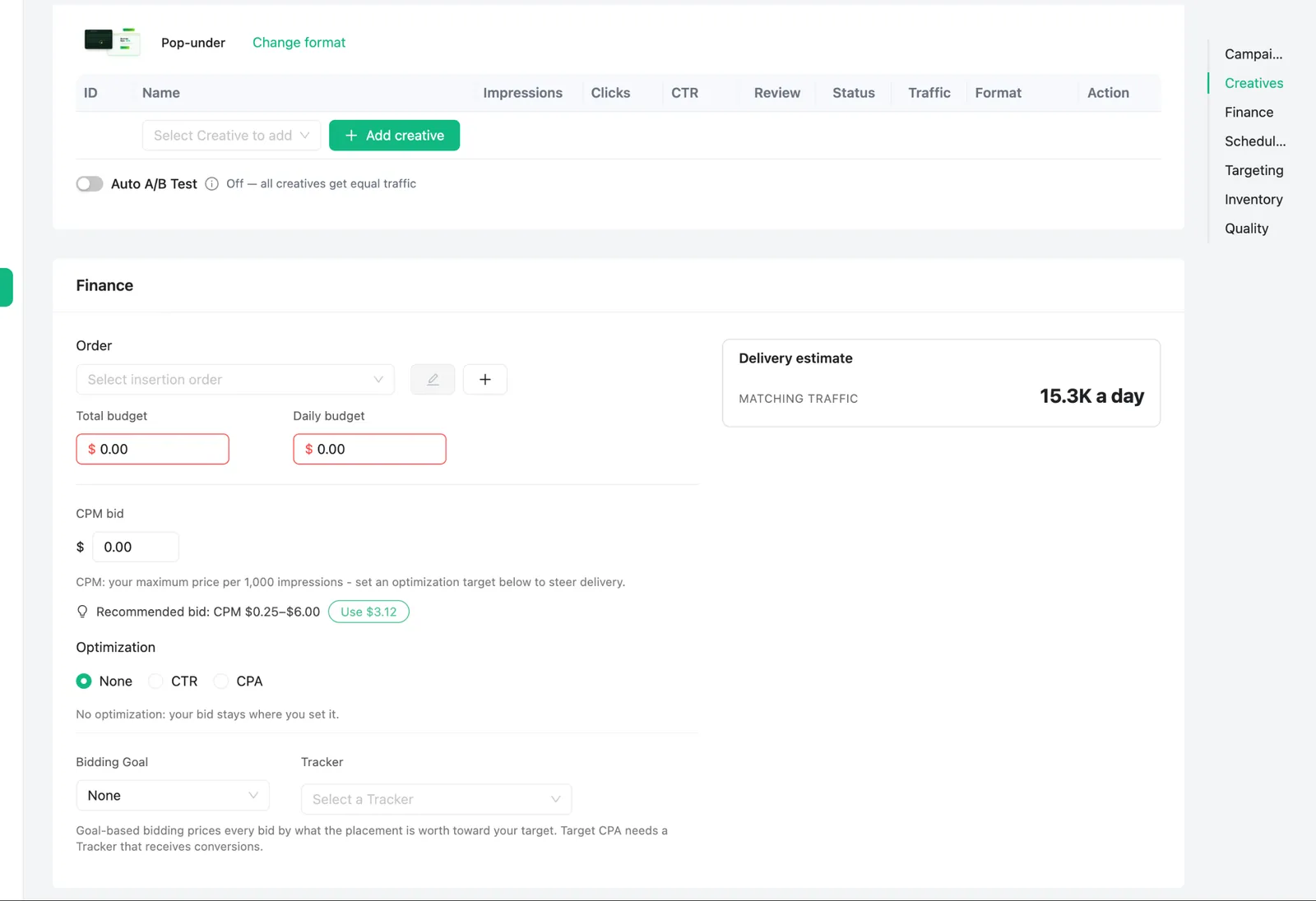Screen dimensions: 1316x901
Task: Apply the Use $3.12 recommended bid
Action: click(368, 612)
